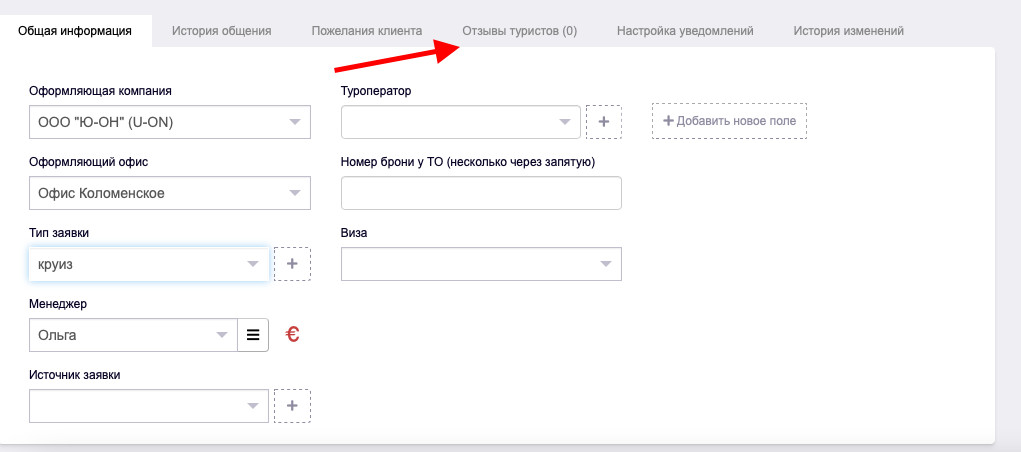
Task: Focus the Номер брони у ТО input field
Action: [481, 193]
